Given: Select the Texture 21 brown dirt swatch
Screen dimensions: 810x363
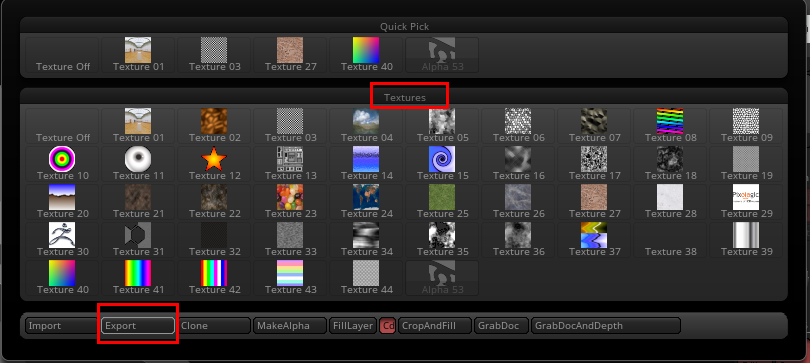Looking at the screenshot, I should tap(138, 202).
